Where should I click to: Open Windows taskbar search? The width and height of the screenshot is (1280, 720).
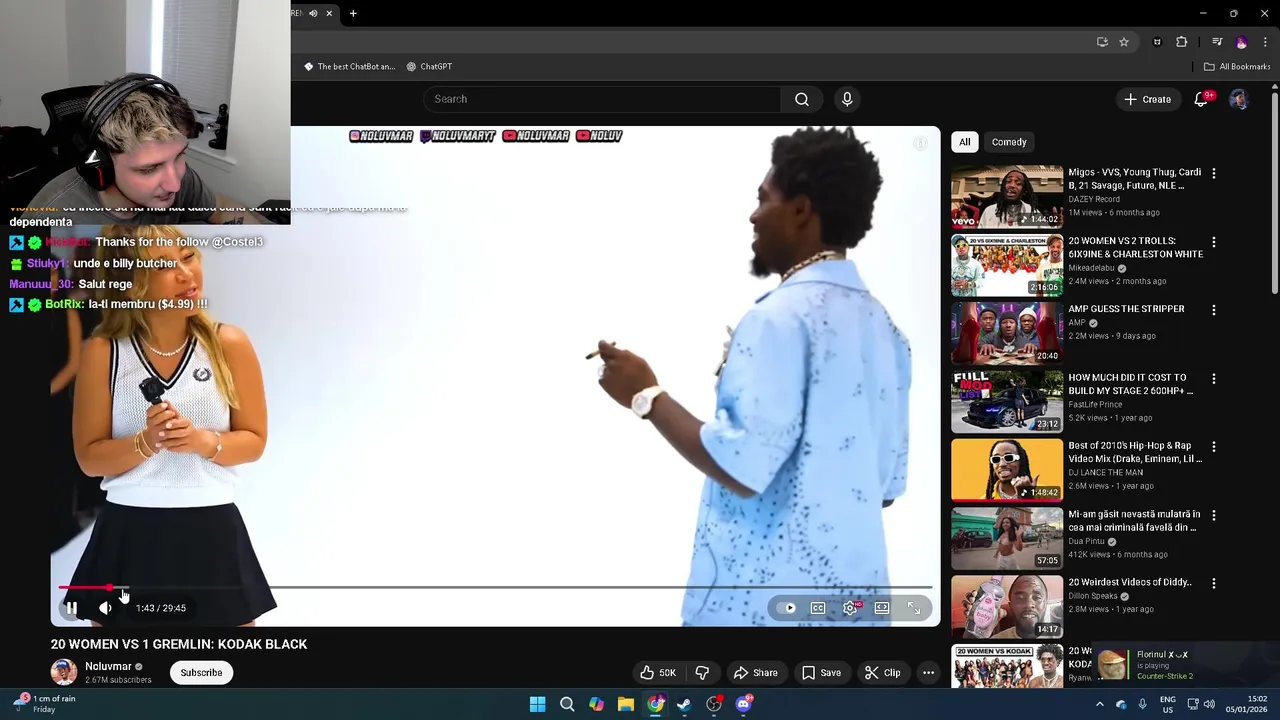(x=567, y=704)
